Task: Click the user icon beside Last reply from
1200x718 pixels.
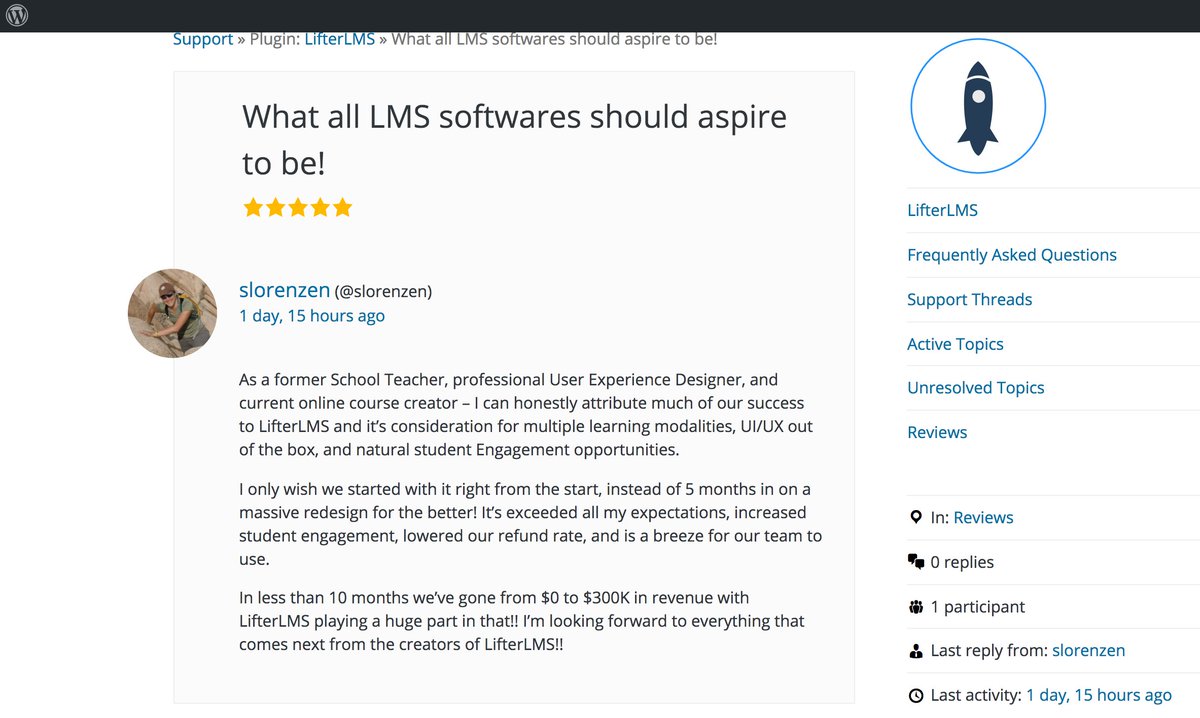Action: click(916, 651)
